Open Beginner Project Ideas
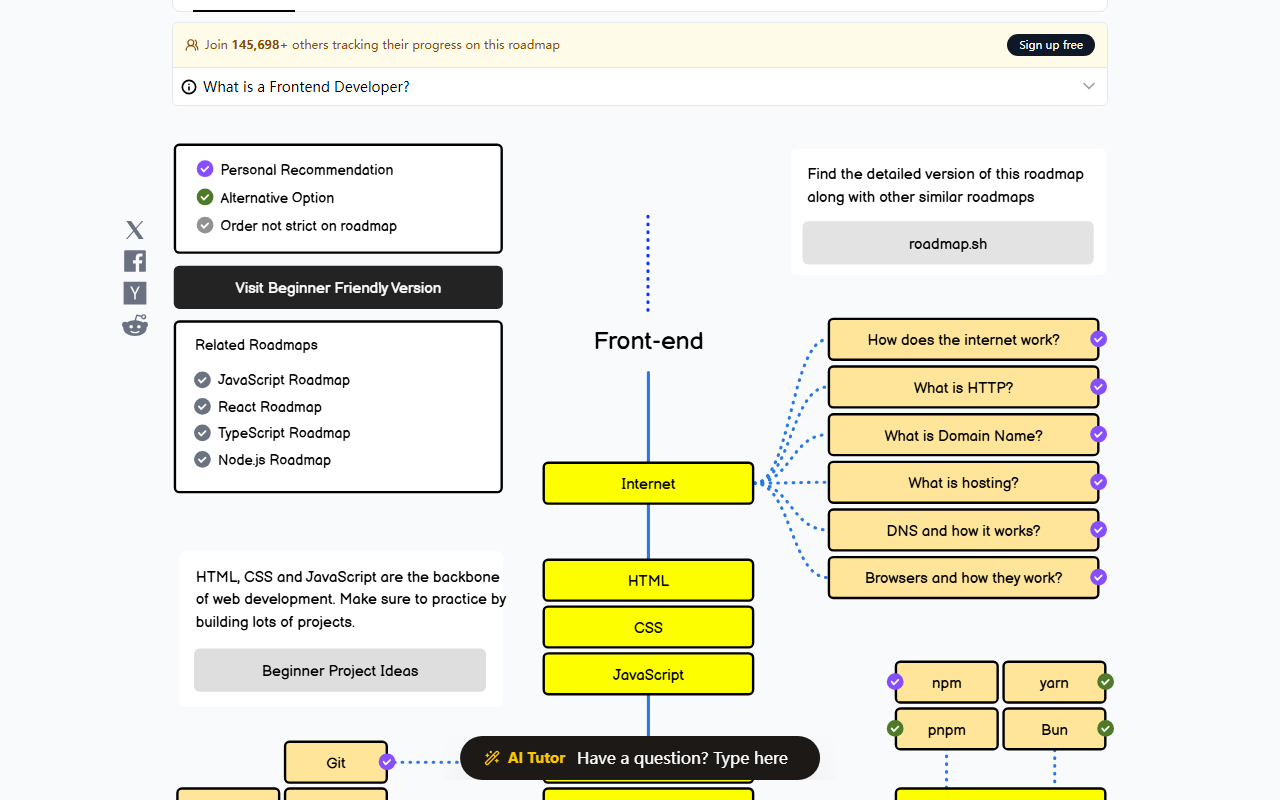1280x800 pixels. (x=340, y=670)
